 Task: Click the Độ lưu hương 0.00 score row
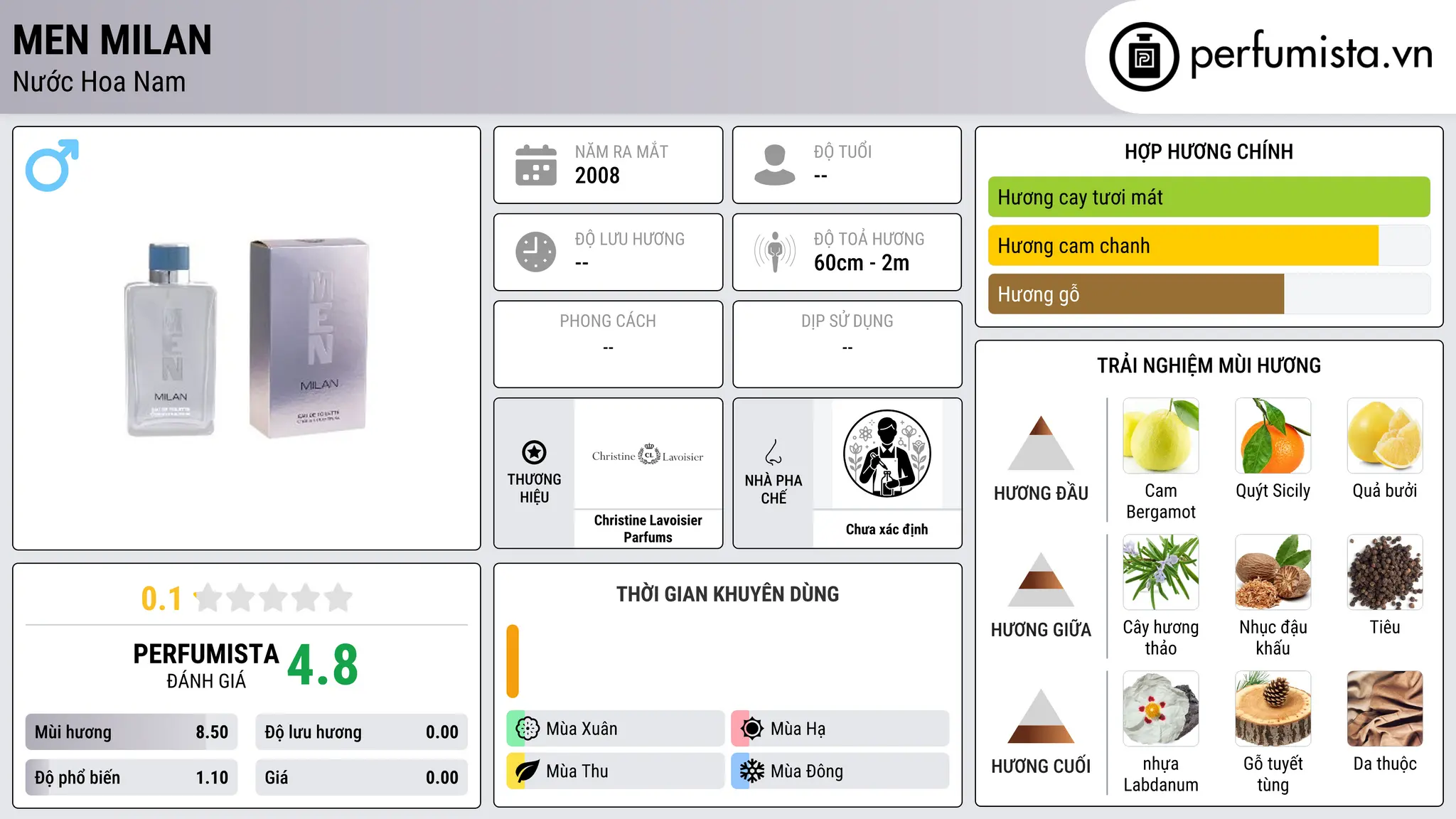361,732
